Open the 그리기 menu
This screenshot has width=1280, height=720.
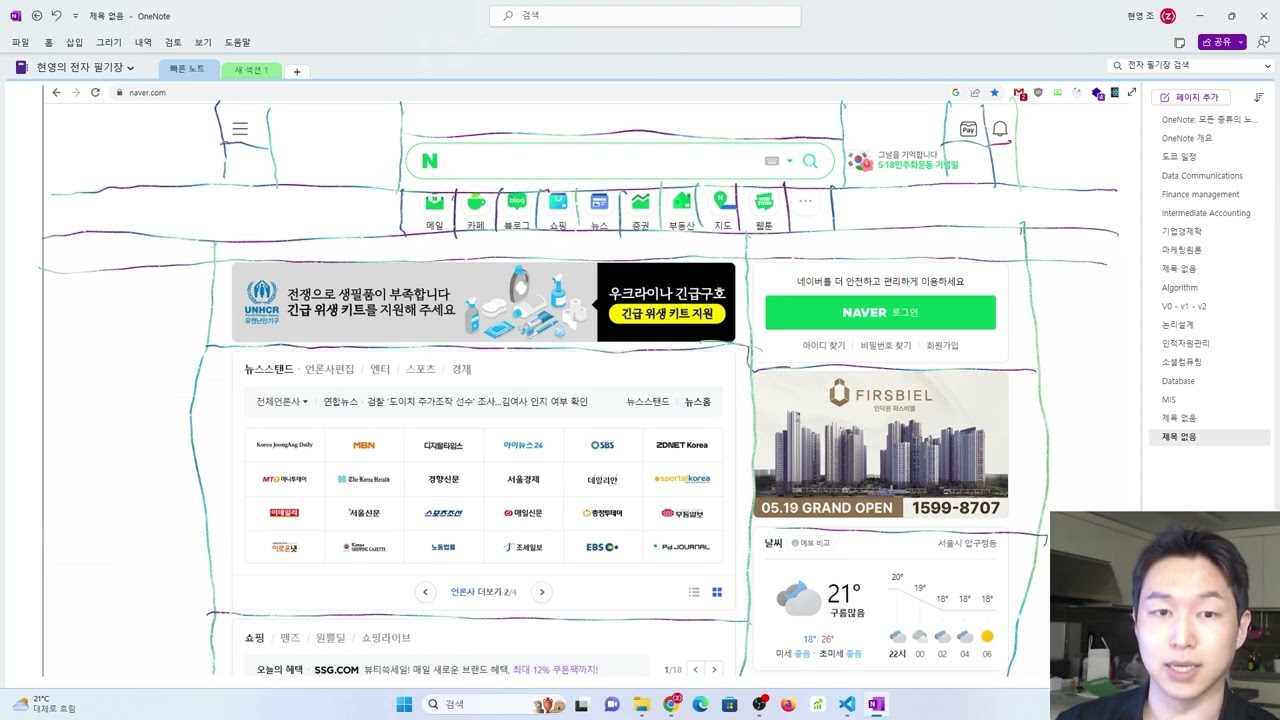108,43
